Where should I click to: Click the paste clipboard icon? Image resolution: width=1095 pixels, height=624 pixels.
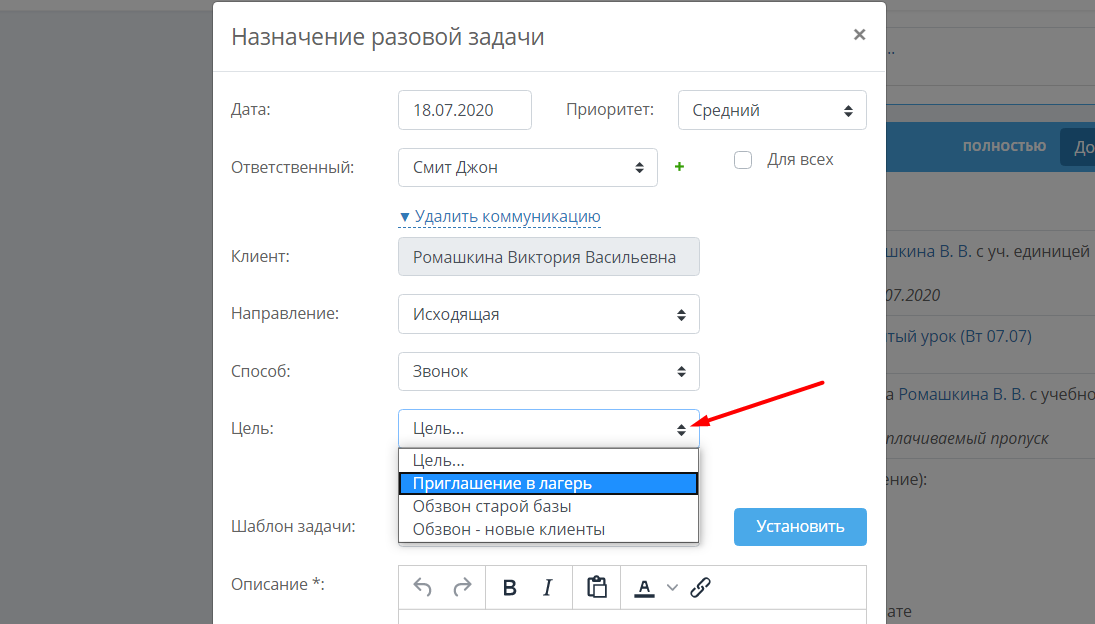[x=596, y=587]
